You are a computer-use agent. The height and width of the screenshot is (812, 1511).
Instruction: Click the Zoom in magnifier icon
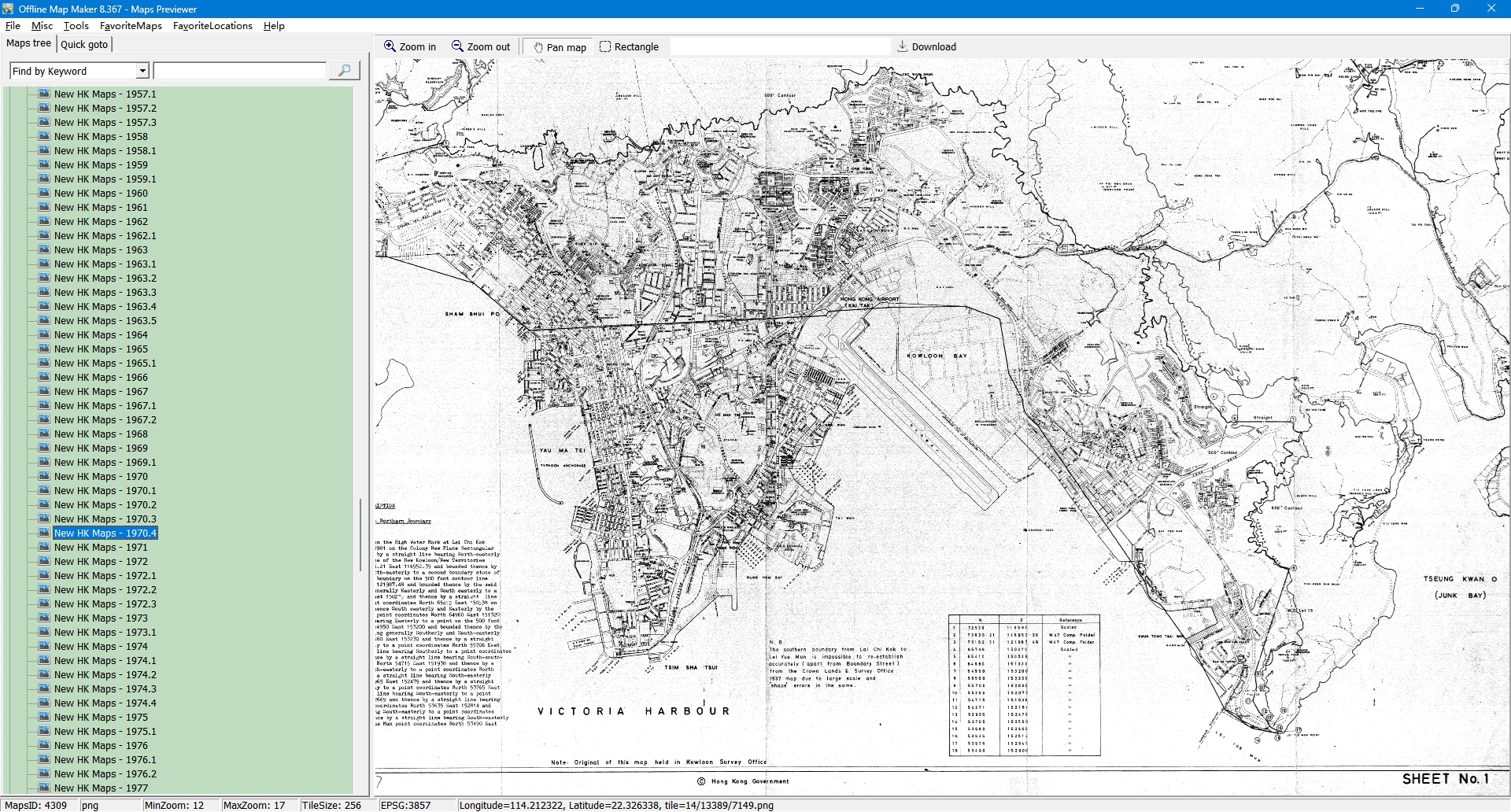click(x=390, y=46)
